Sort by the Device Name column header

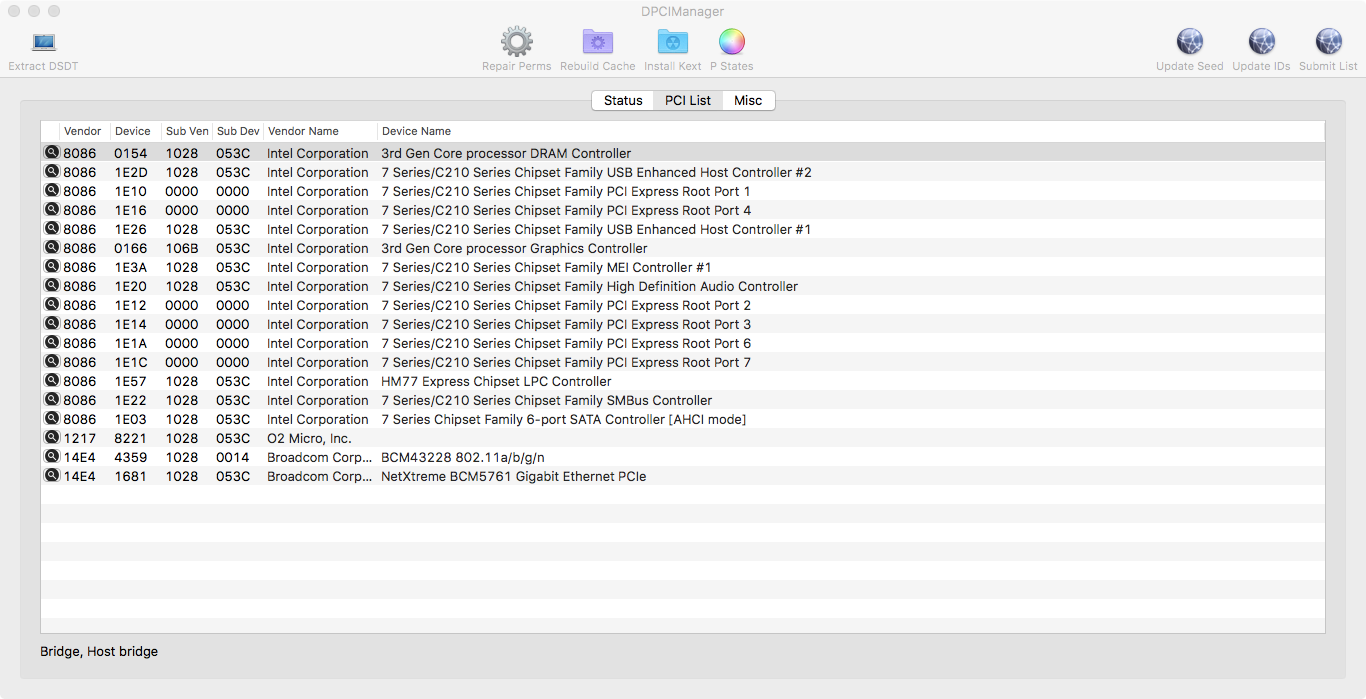851,131
